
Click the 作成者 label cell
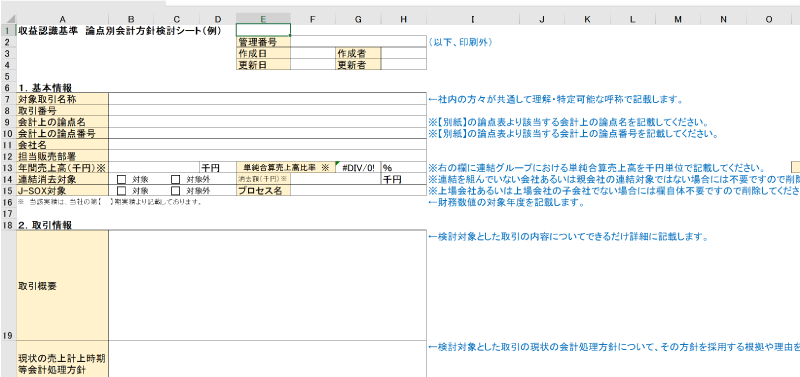pyautogui.click(x=358, y=53)
